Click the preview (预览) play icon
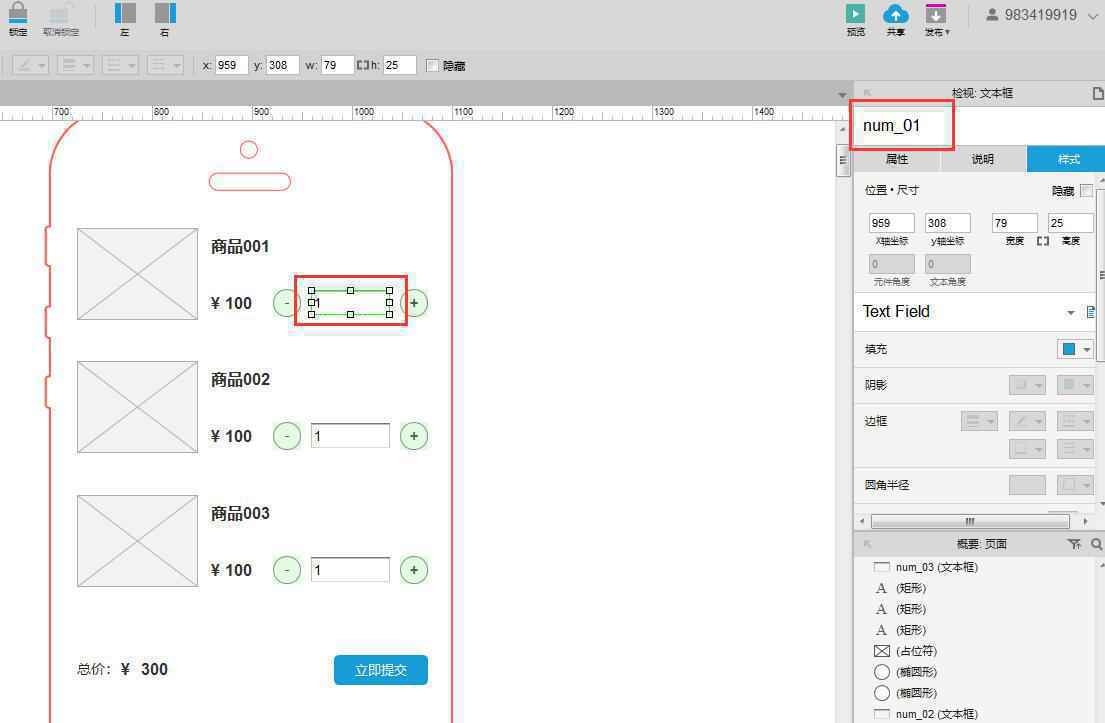The width and height of the screenshot is (1105, 723). [855, 14]
